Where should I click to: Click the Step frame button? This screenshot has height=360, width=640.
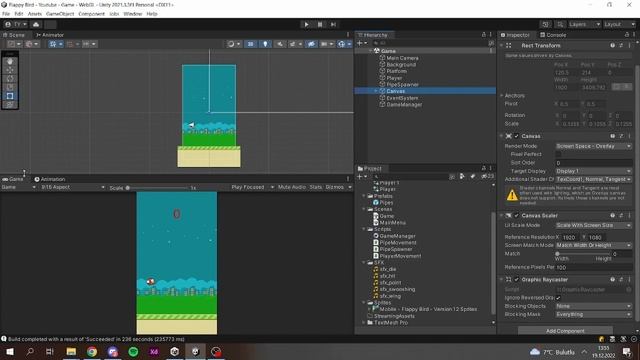[x=333, y=24]
